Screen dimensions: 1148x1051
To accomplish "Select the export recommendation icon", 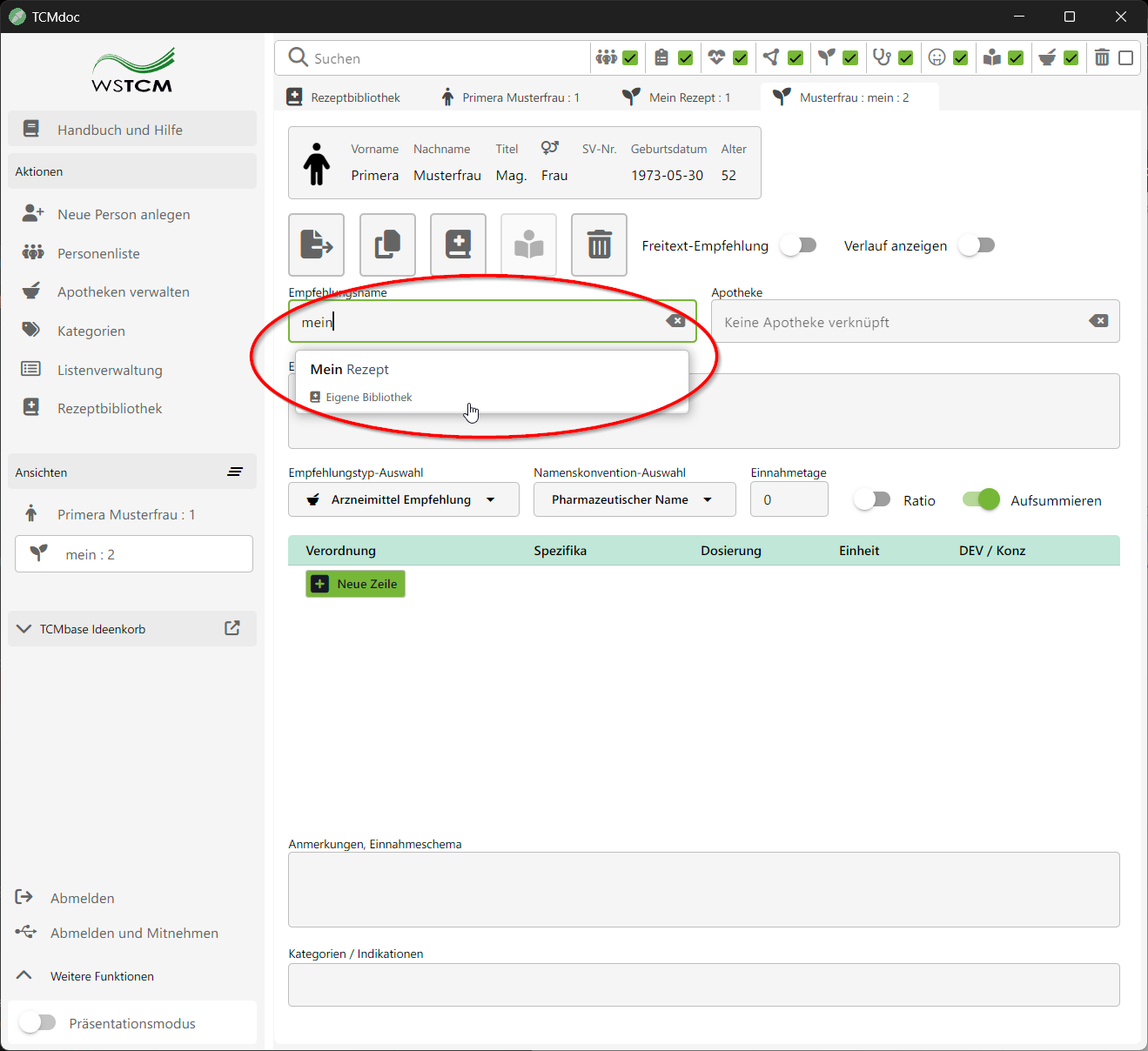I will (x=316, y=244).
